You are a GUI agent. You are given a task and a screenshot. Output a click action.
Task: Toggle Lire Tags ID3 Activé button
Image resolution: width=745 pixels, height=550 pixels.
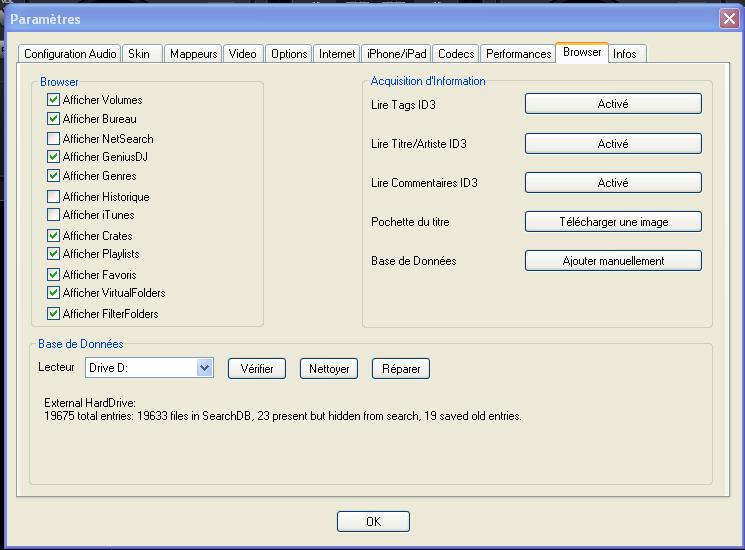tap(613, 104)
